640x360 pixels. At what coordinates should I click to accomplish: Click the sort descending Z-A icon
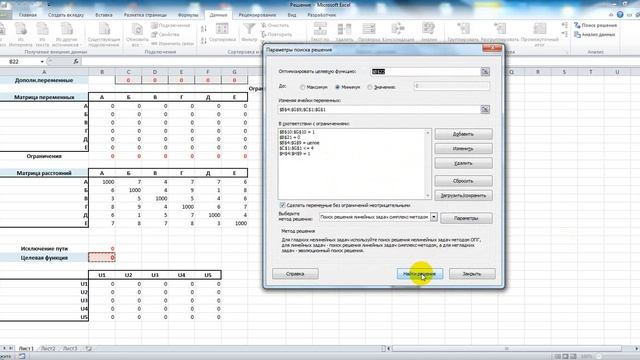(204, 40)
